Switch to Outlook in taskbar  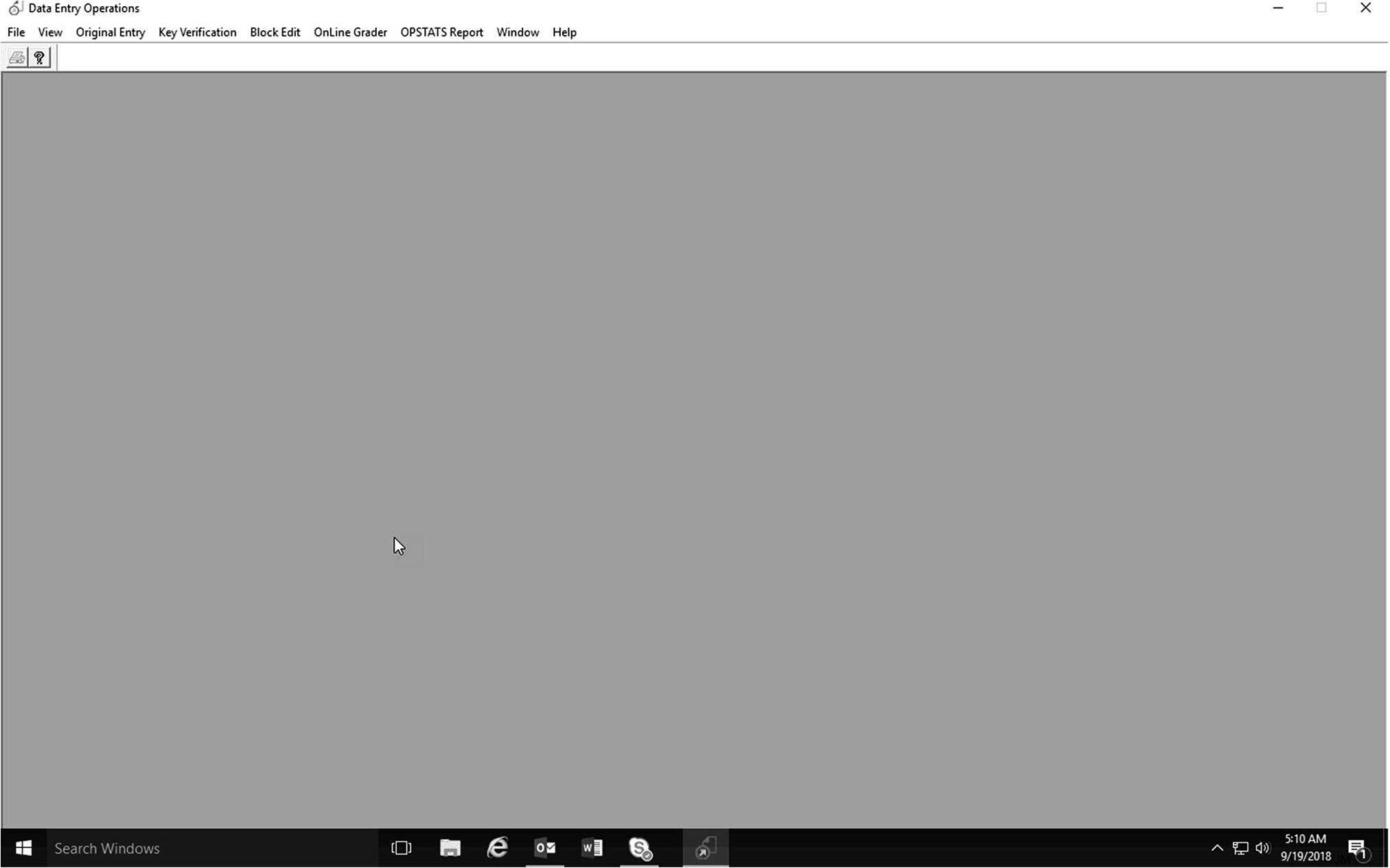click(545, 848)
